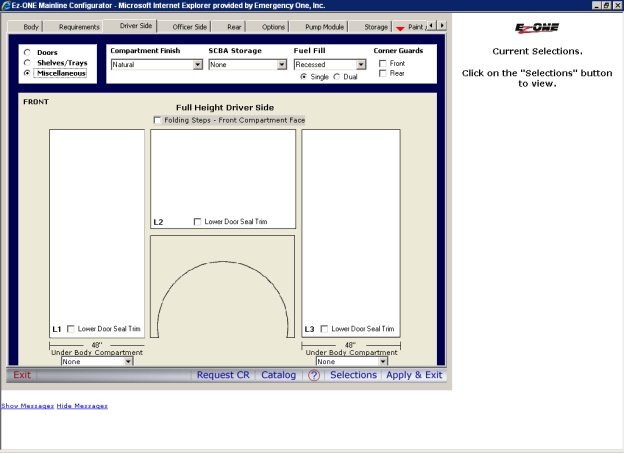Toggle L3 Lower Door Seal Trim
The image size is (624, 453).
[324, 328]
